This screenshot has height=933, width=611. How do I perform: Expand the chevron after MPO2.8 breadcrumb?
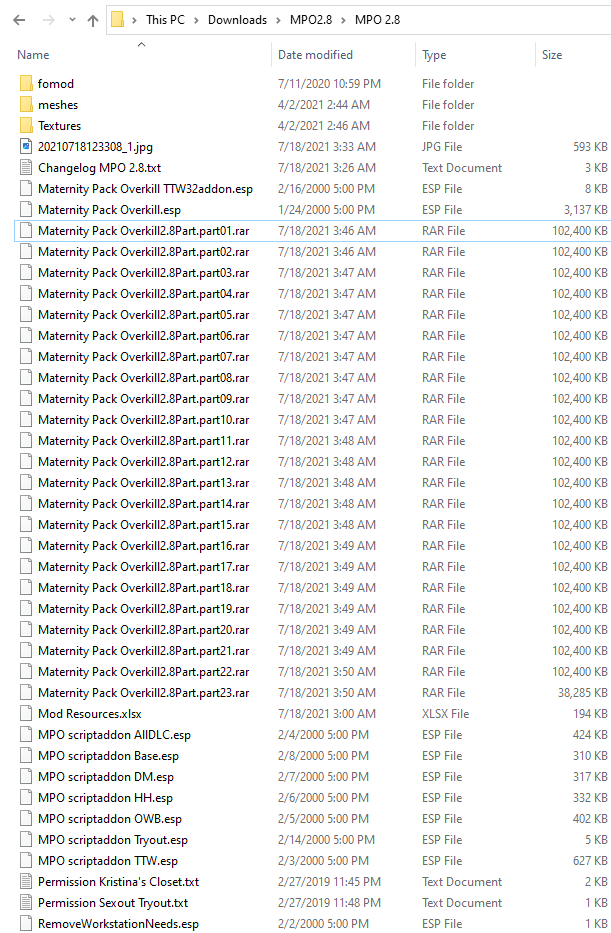coord(343,20)
